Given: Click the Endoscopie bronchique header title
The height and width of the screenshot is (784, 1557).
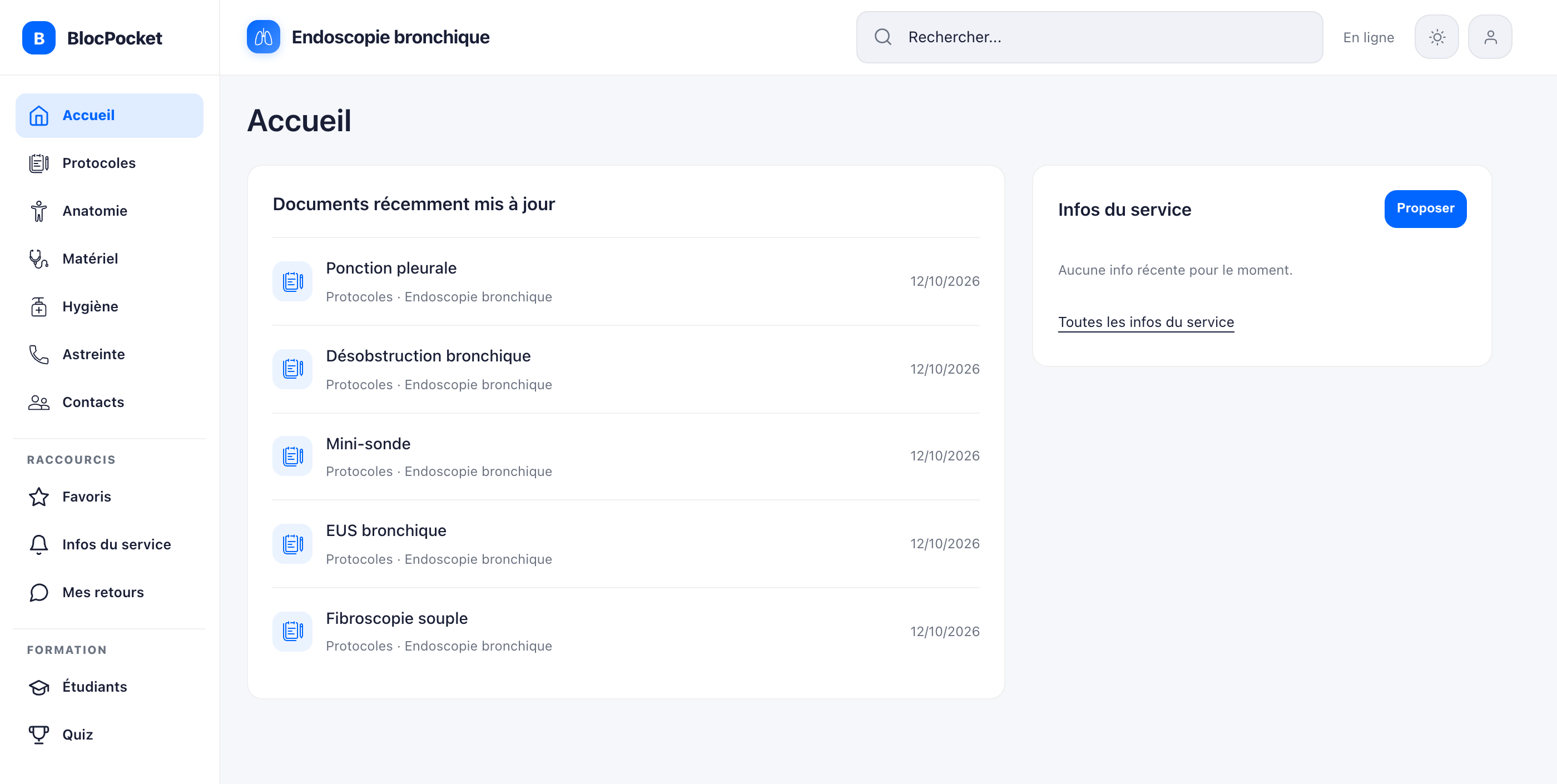Looking at the screenshot, I should coord(390,37).
